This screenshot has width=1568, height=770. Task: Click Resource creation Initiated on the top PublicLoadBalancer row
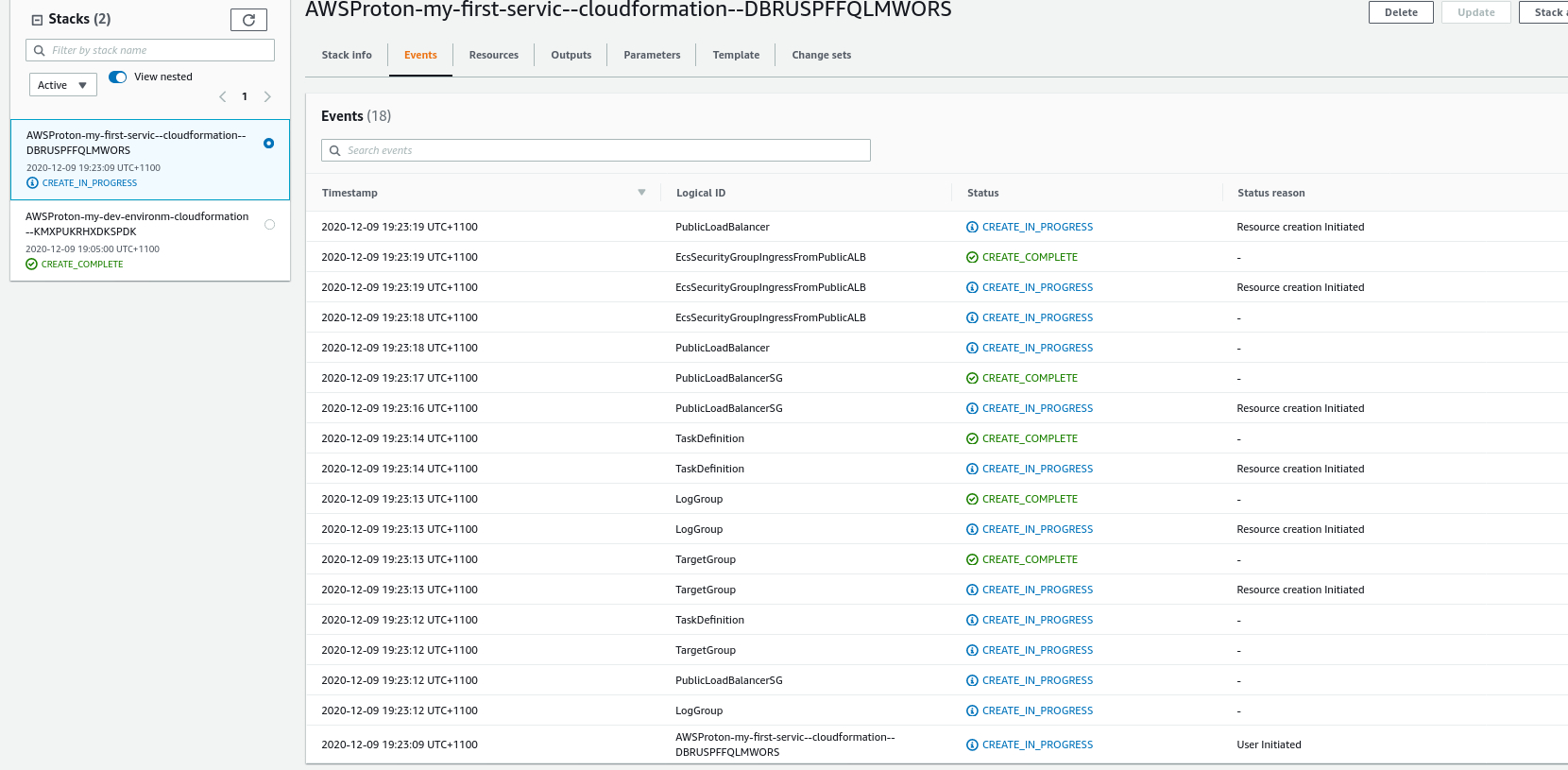click(x=1301, y=227)
